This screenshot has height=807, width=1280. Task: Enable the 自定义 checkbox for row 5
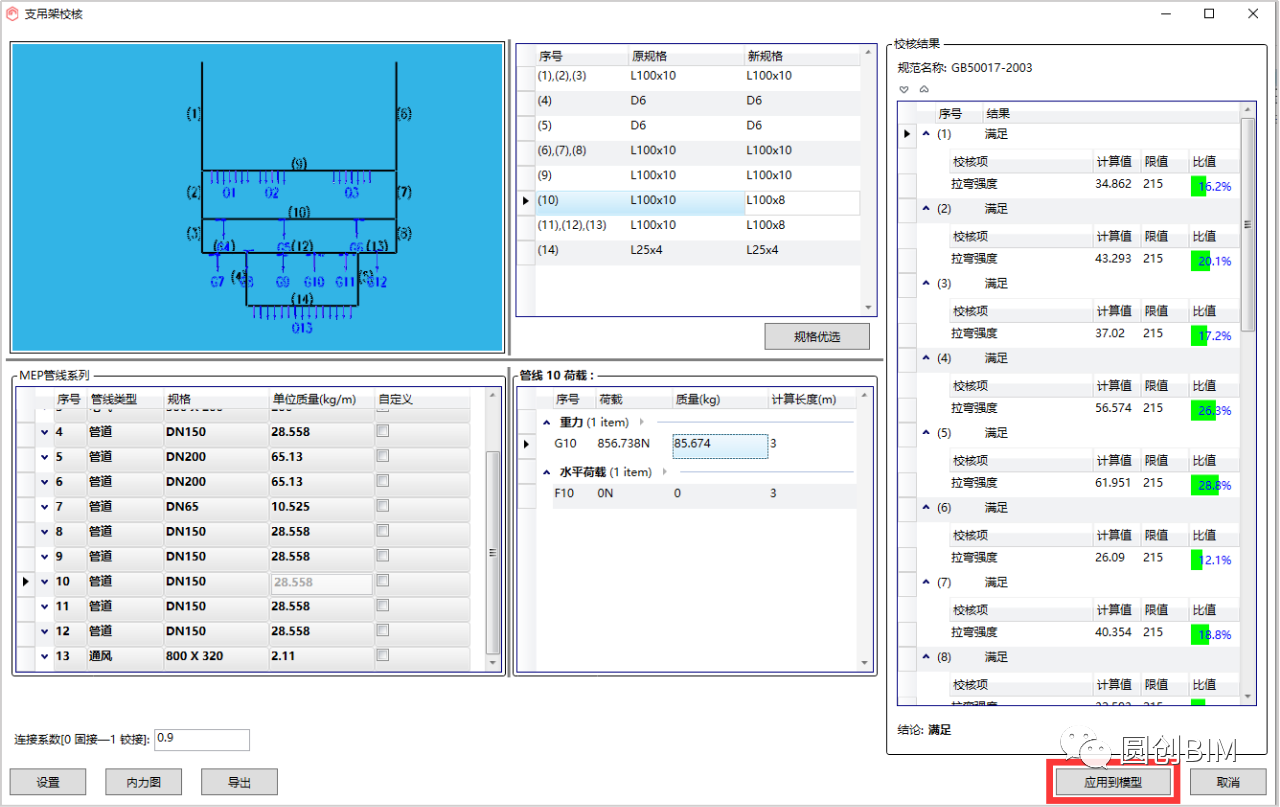point(381,456)
